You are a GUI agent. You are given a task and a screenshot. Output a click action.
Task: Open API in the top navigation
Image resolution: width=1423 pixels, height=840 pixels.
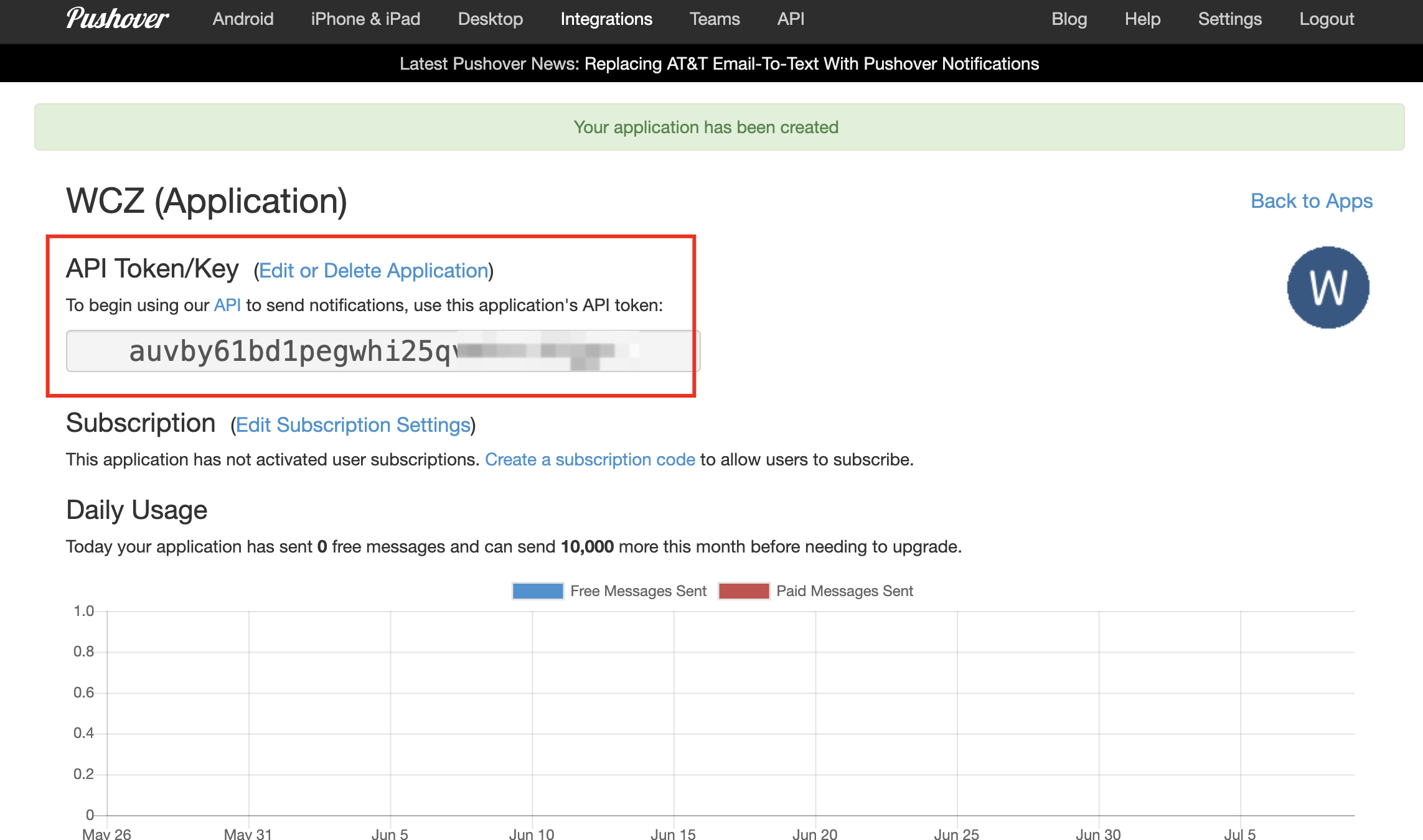click(x=791, y=19)
